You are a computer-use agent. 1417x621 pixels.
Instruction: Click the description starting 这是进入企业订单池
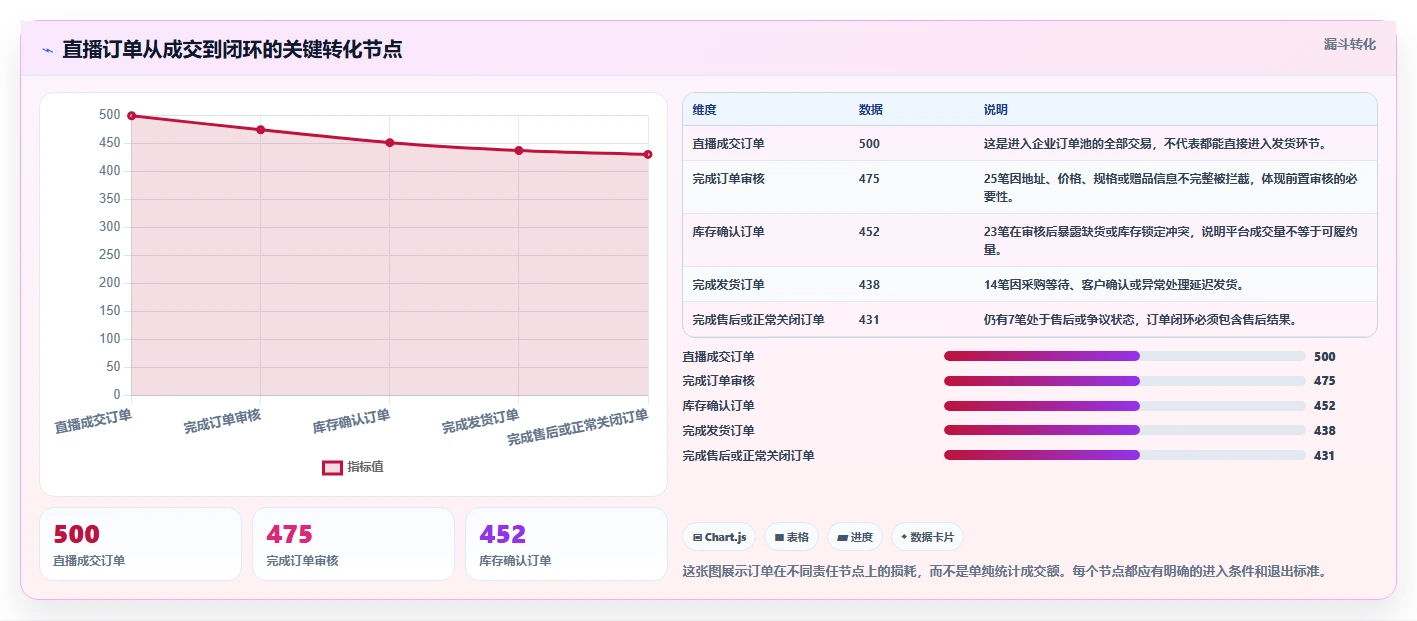1155,144
